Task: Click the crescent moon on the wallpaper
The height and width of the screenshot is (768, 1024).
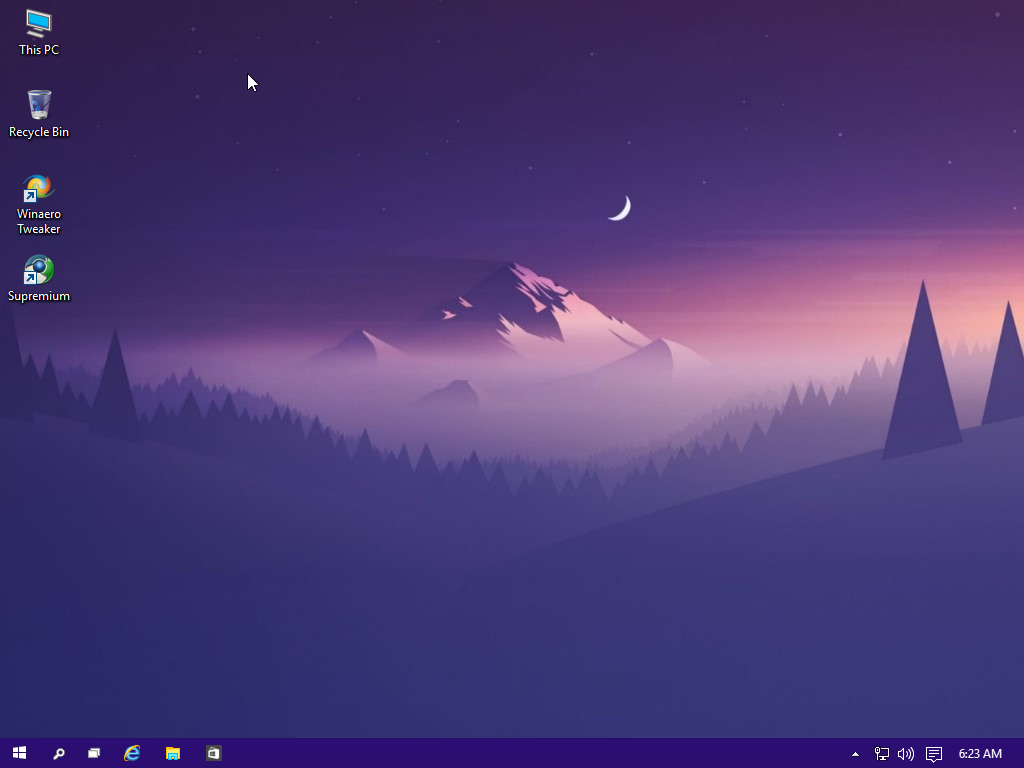Action: [621, 208]
